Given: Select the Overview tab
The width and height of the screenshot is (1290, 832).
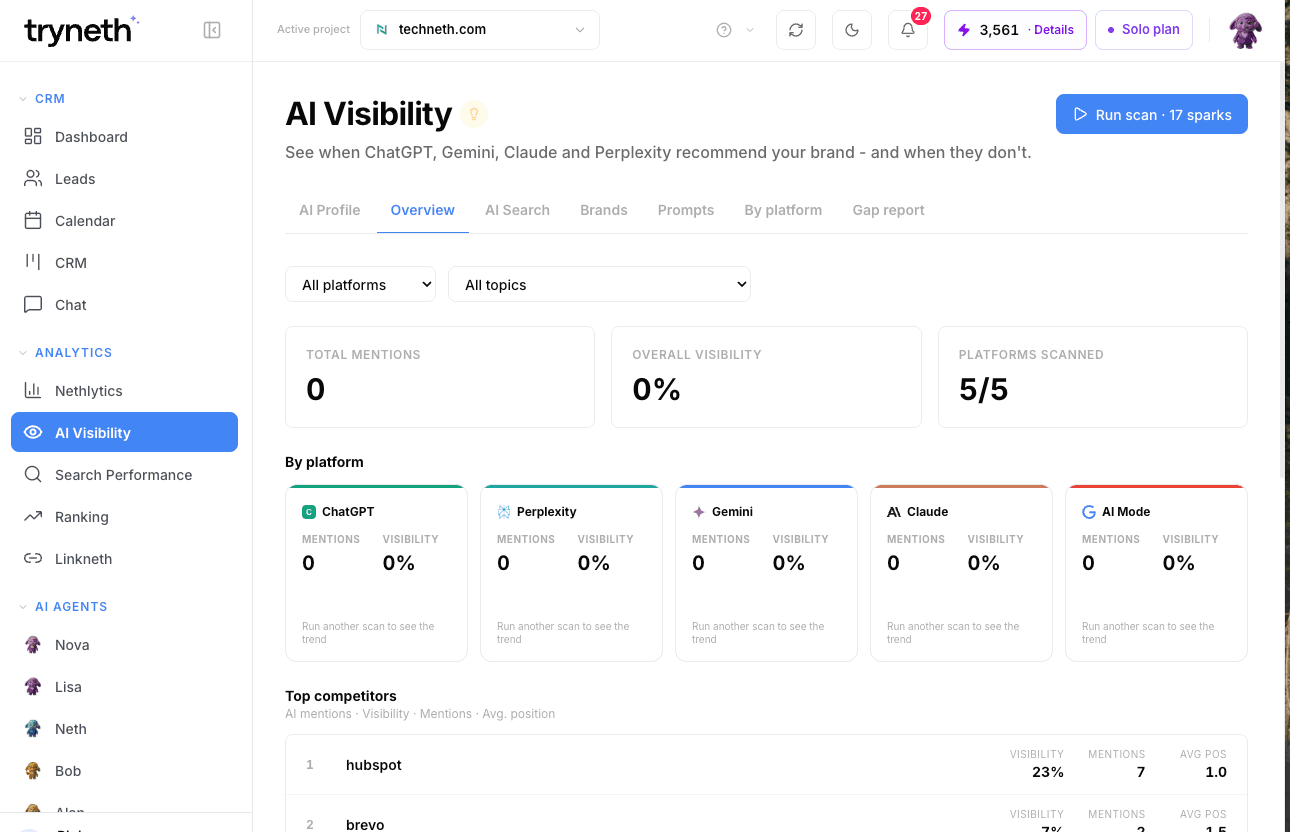Looking at the screenshot, I should pos(423,210).
